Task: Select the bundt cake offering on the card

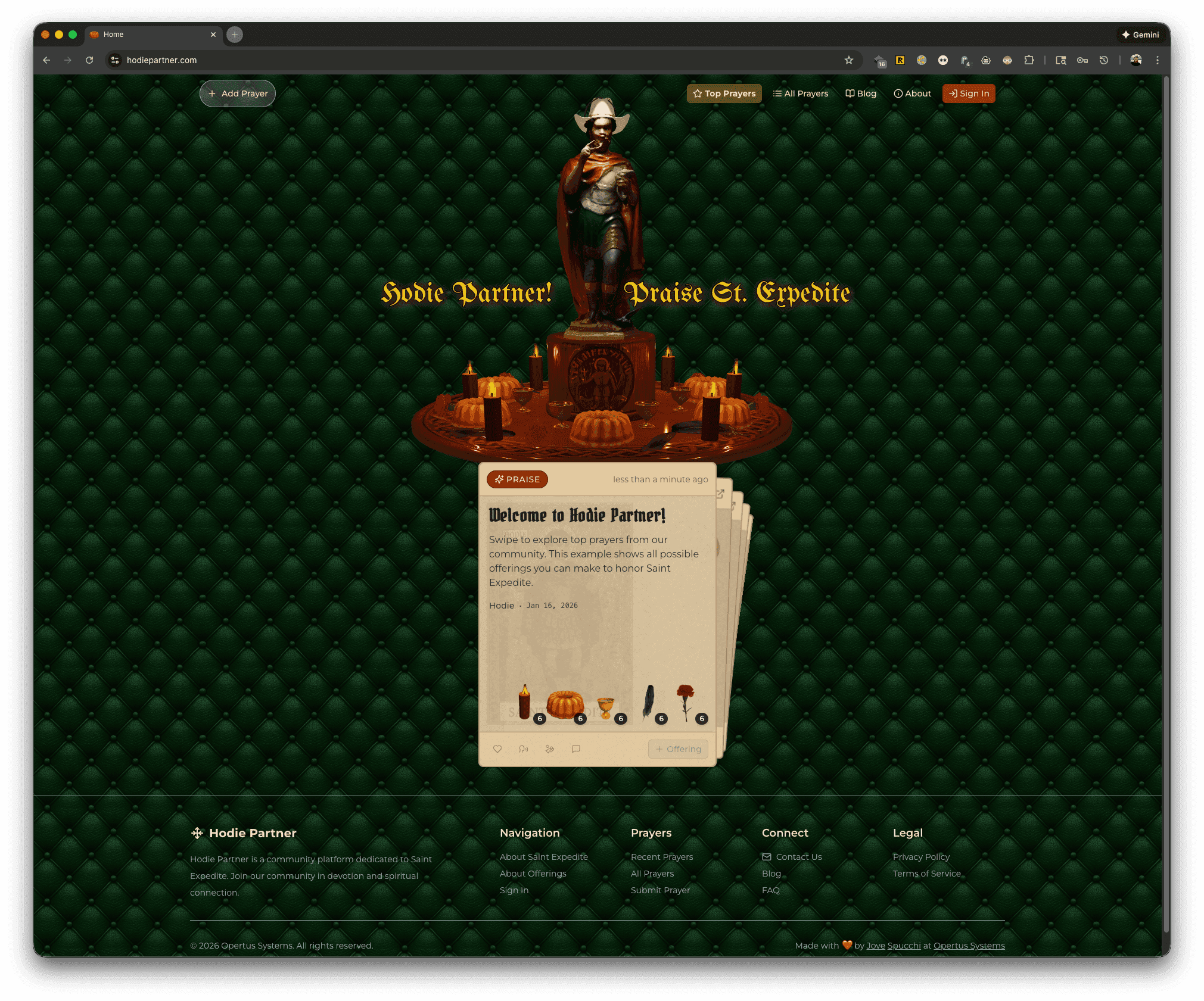Action: [x=565, y=705]
